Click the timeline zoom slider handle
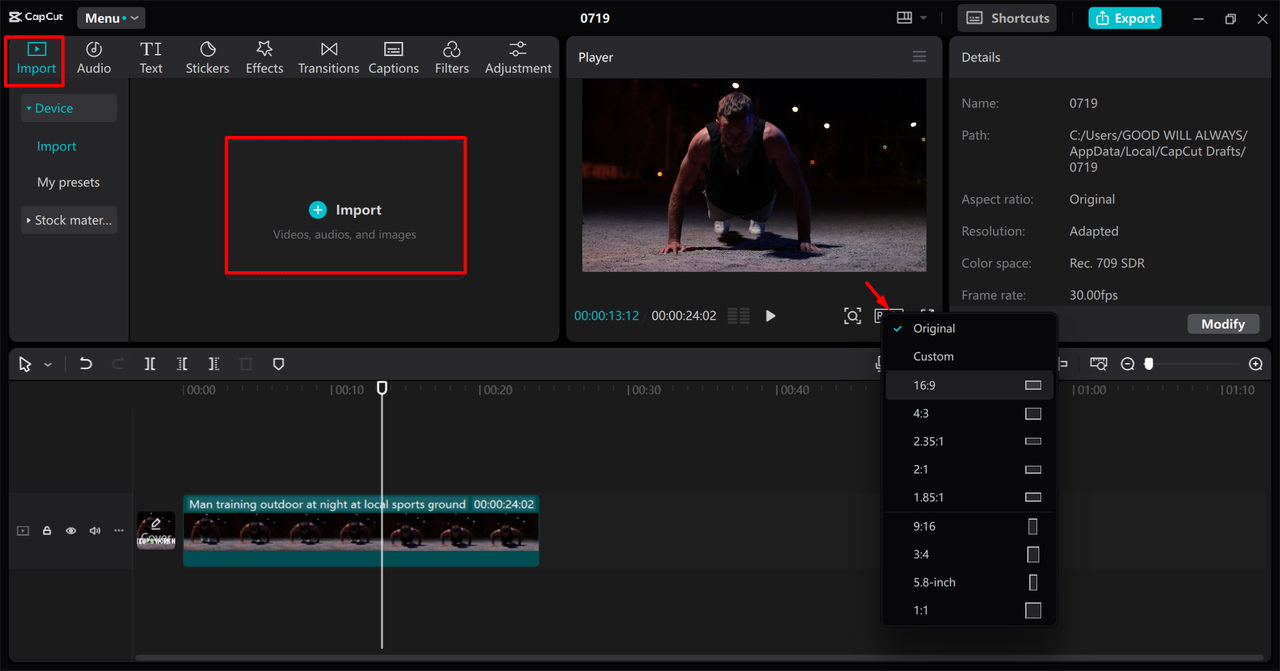This screenshot has height=671, width=1280. pyautogui.click(x=1149, y=364)
